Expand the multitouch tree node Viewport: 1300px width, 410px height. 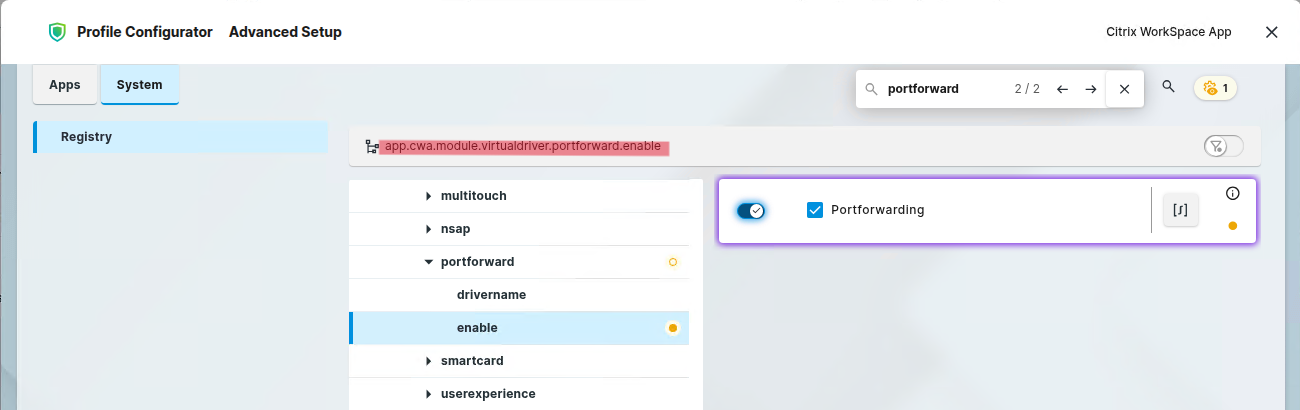click(x=429, y=196)
